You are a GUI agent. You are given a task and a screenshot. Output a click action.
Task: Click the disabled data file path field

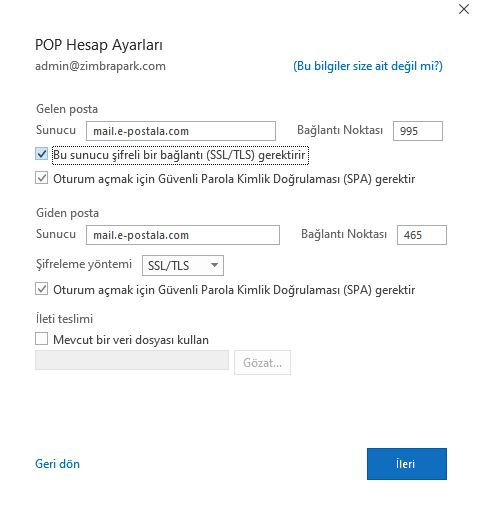[132, 360]
